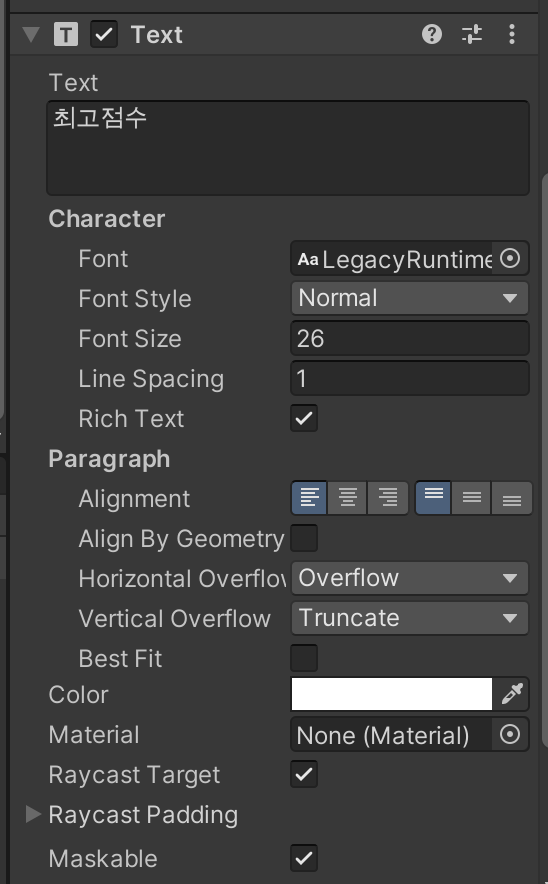The height and width of the screenshot is (884, 548).
Task: Set vertical alignment to middle
Action: click(x=471, y=498)
